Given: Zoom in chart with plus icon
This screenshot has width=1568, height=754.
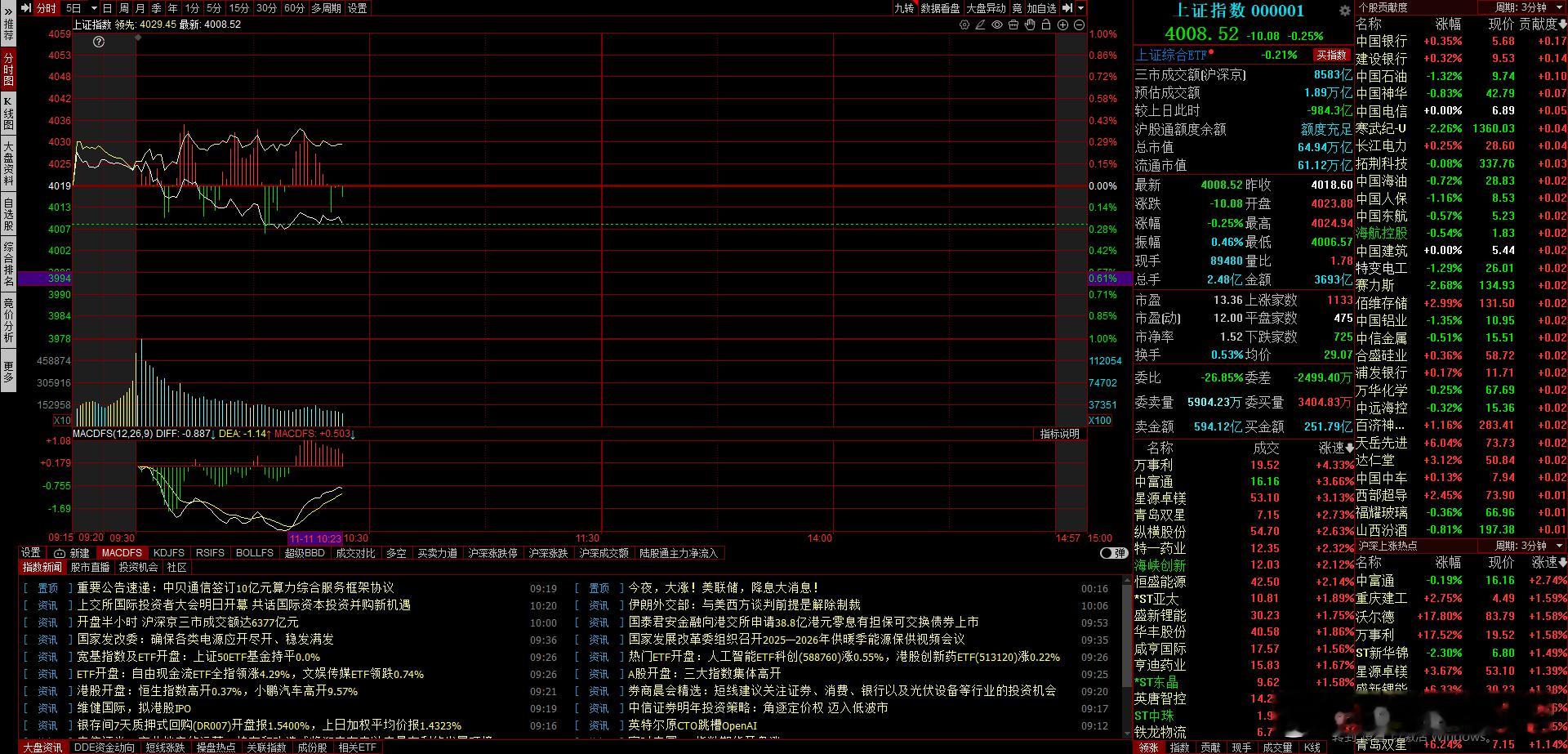Looking at the screenshot, I should (x=1062, y=25).
